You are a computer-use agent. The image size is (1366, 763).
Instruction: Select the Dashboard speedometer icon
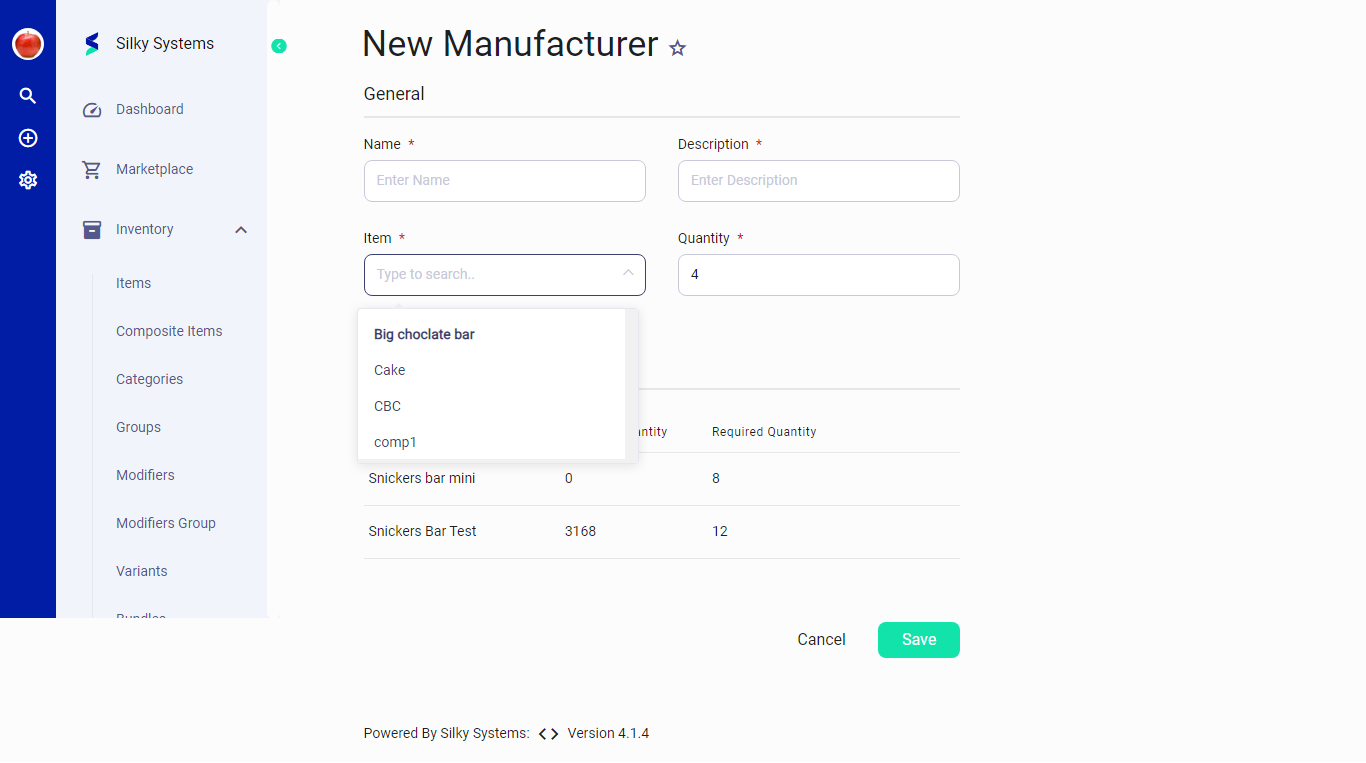[x=91, y=109]
